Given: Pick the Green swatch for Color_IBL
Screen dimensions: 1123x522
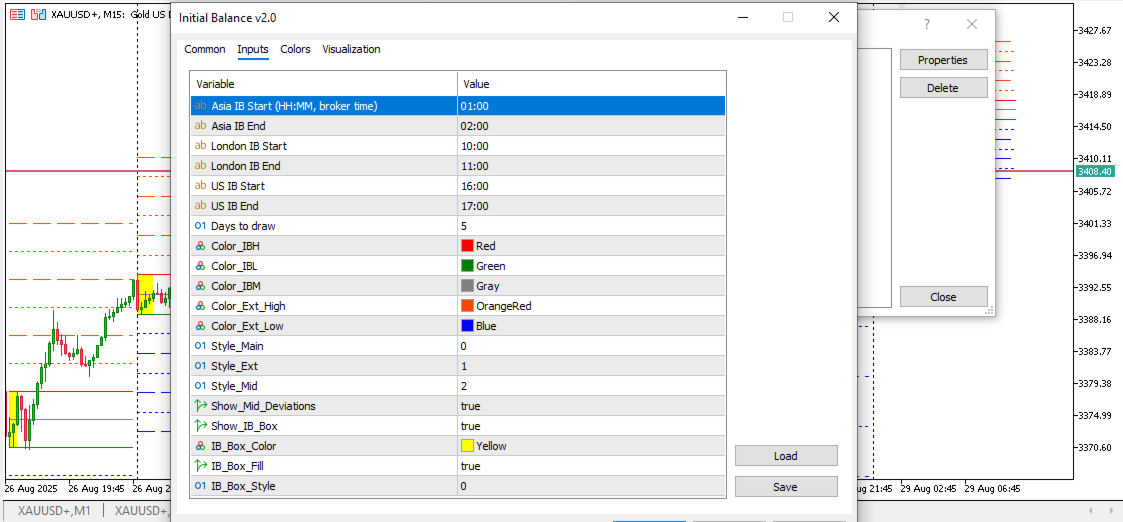Looking at the screenshot, I should coord(468,266).
